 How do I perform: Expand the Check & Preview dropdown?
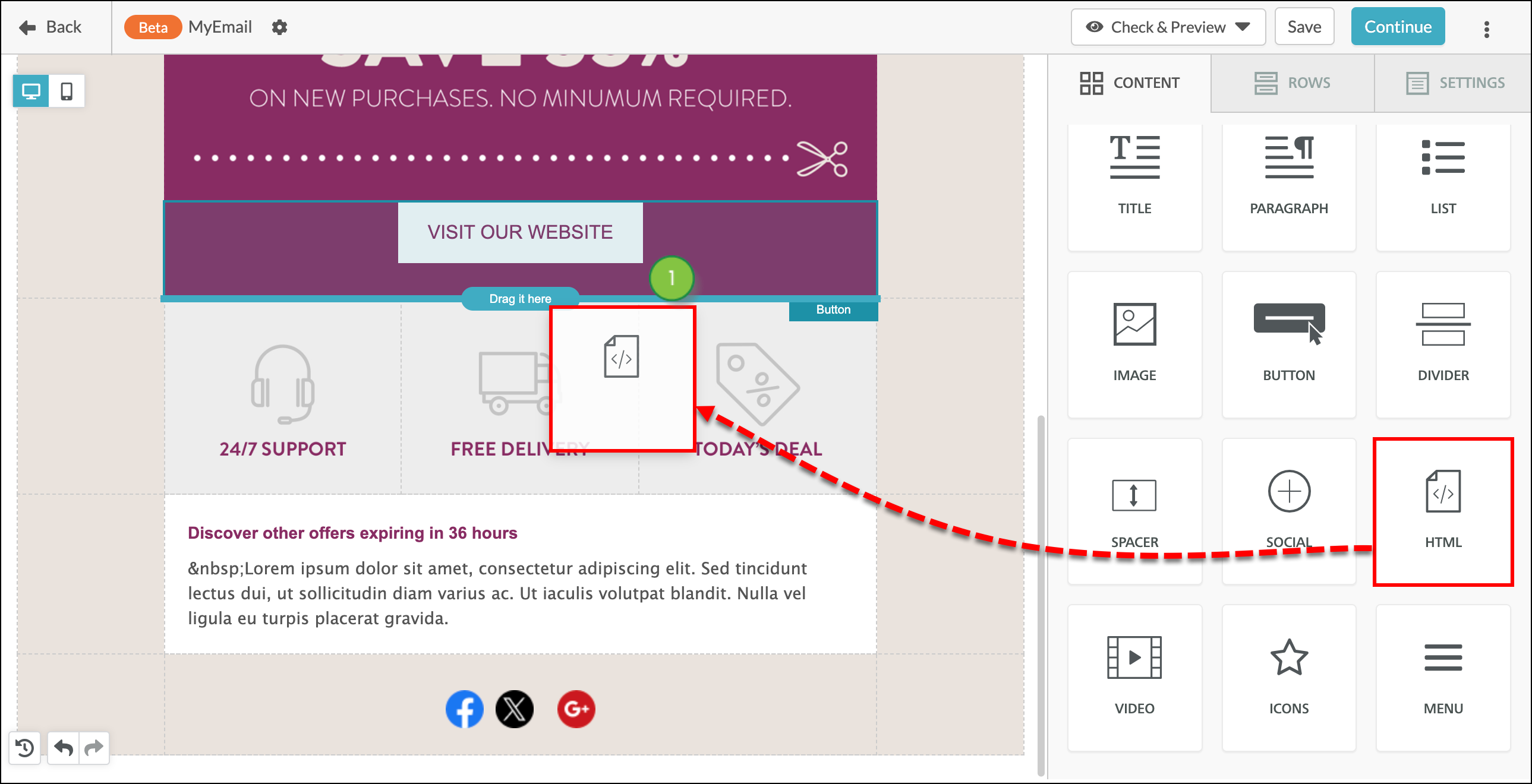pyautogui.click(x=1168, y=27)
